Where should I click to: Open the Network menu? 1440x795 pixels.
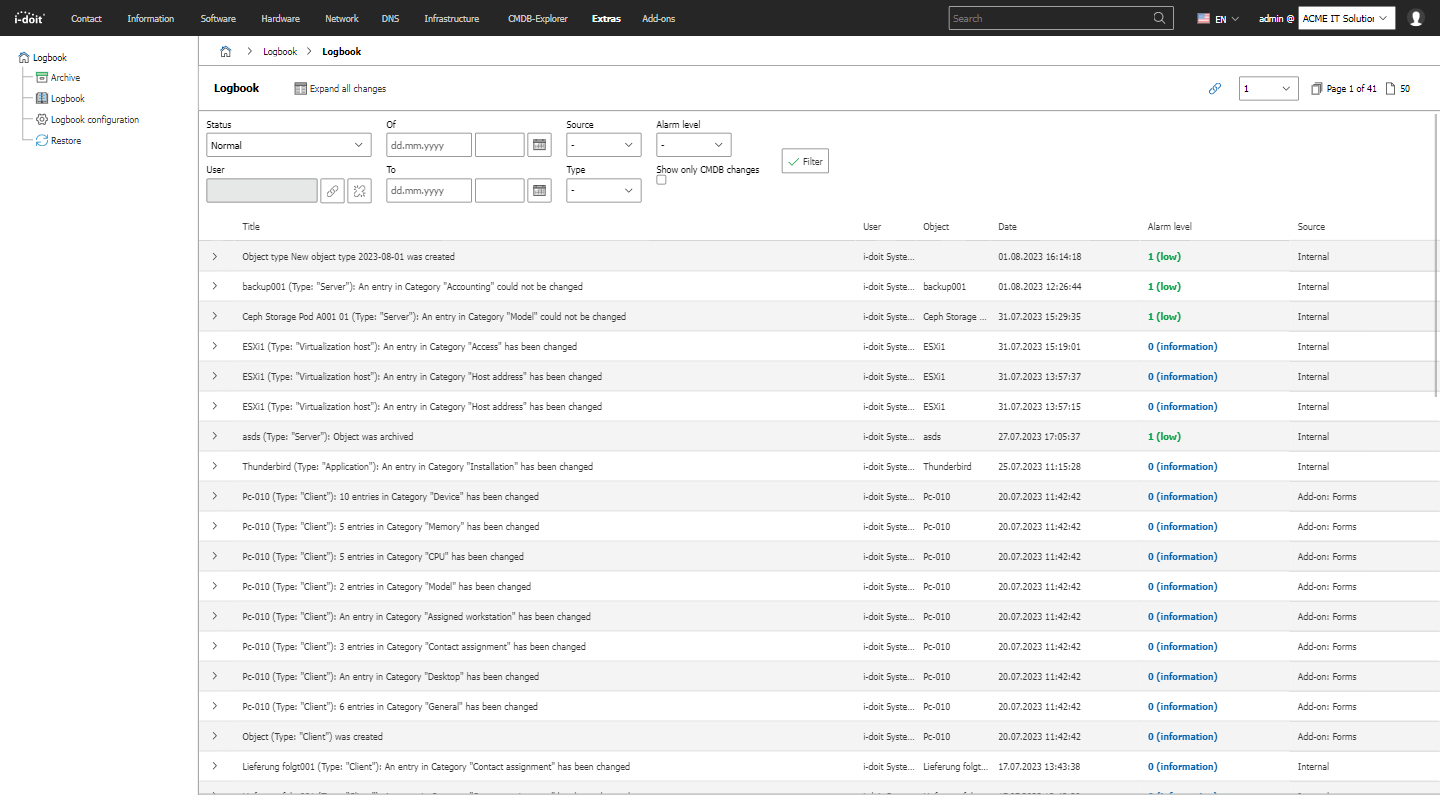[x=342, y=18]
